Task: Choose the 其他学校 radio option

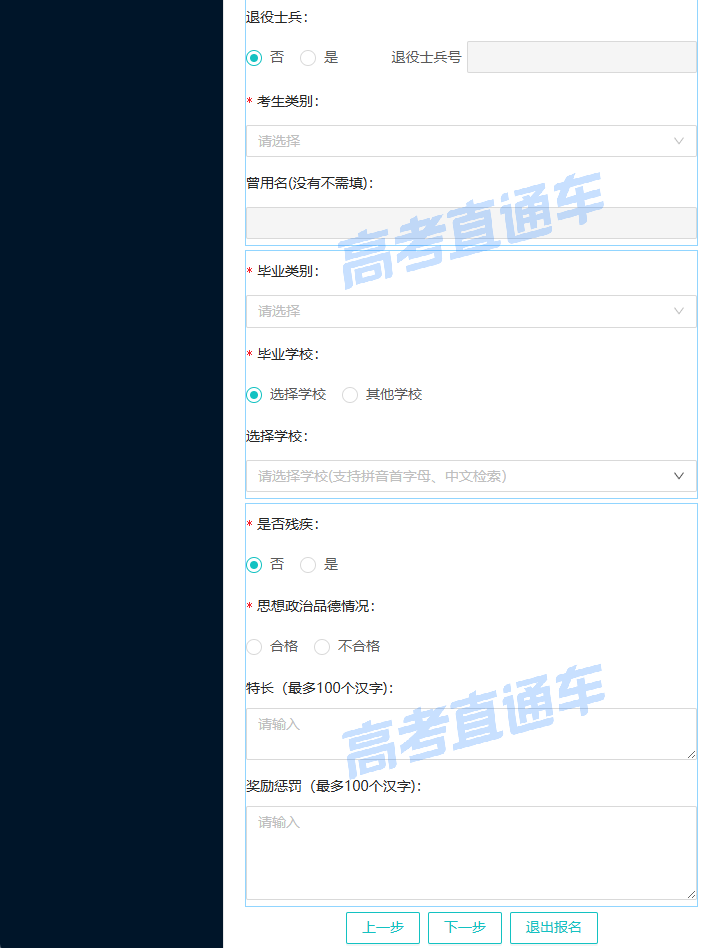Action: pyautogui.click(x=350, y=395)
